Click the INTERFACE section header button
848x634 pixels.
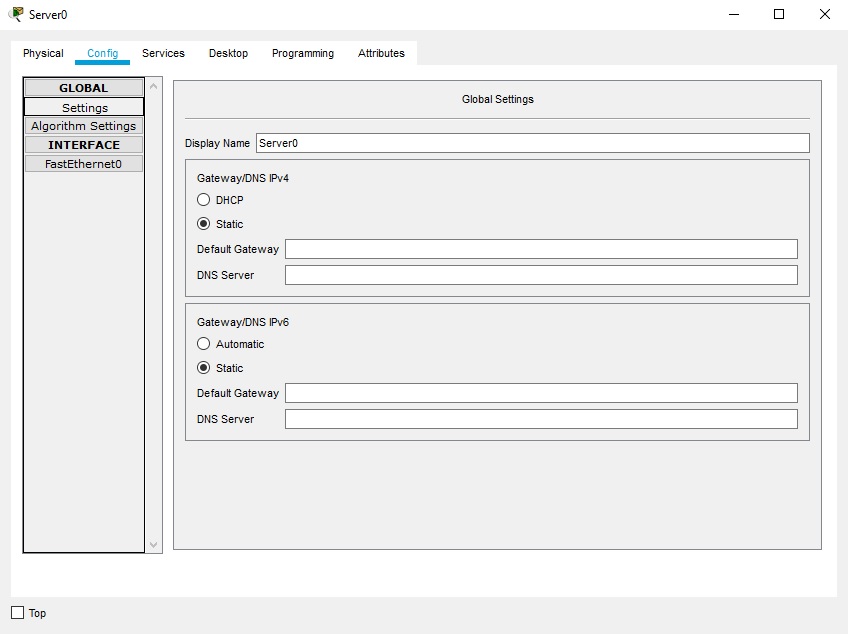tap(84, 145)
